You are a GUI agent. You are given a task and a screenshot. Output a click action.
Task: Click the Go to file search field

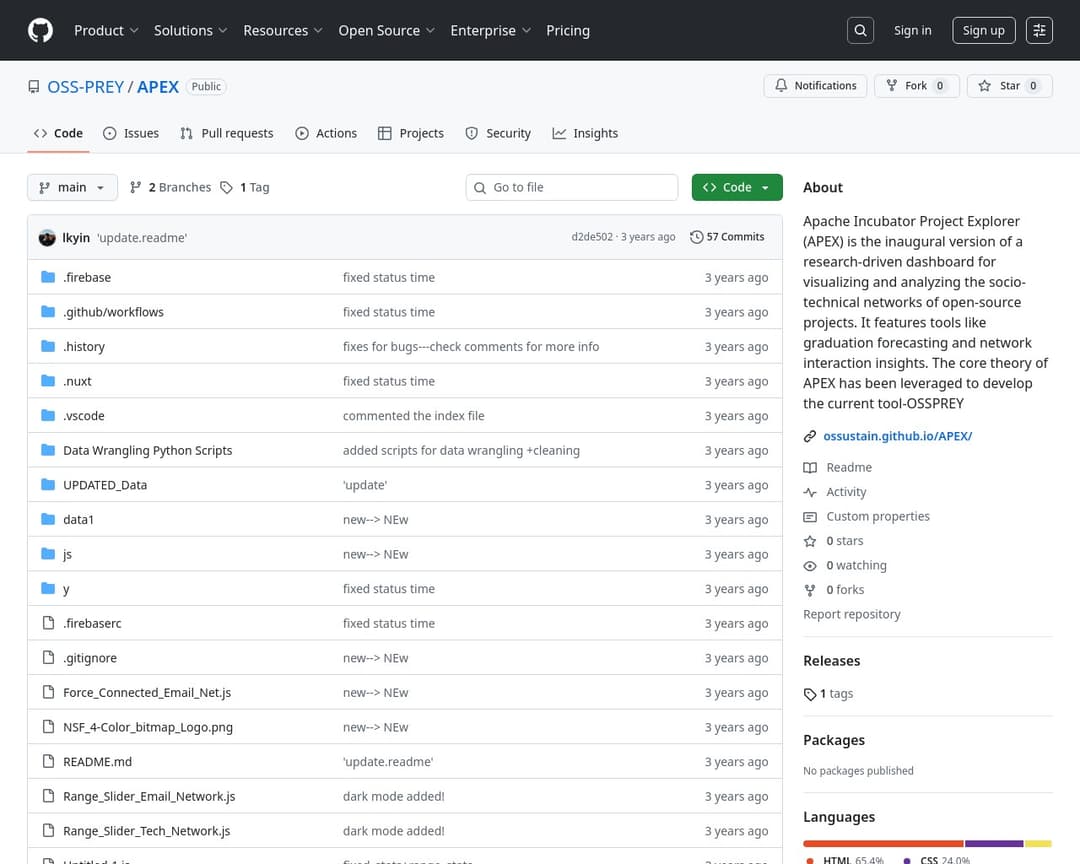580,187
